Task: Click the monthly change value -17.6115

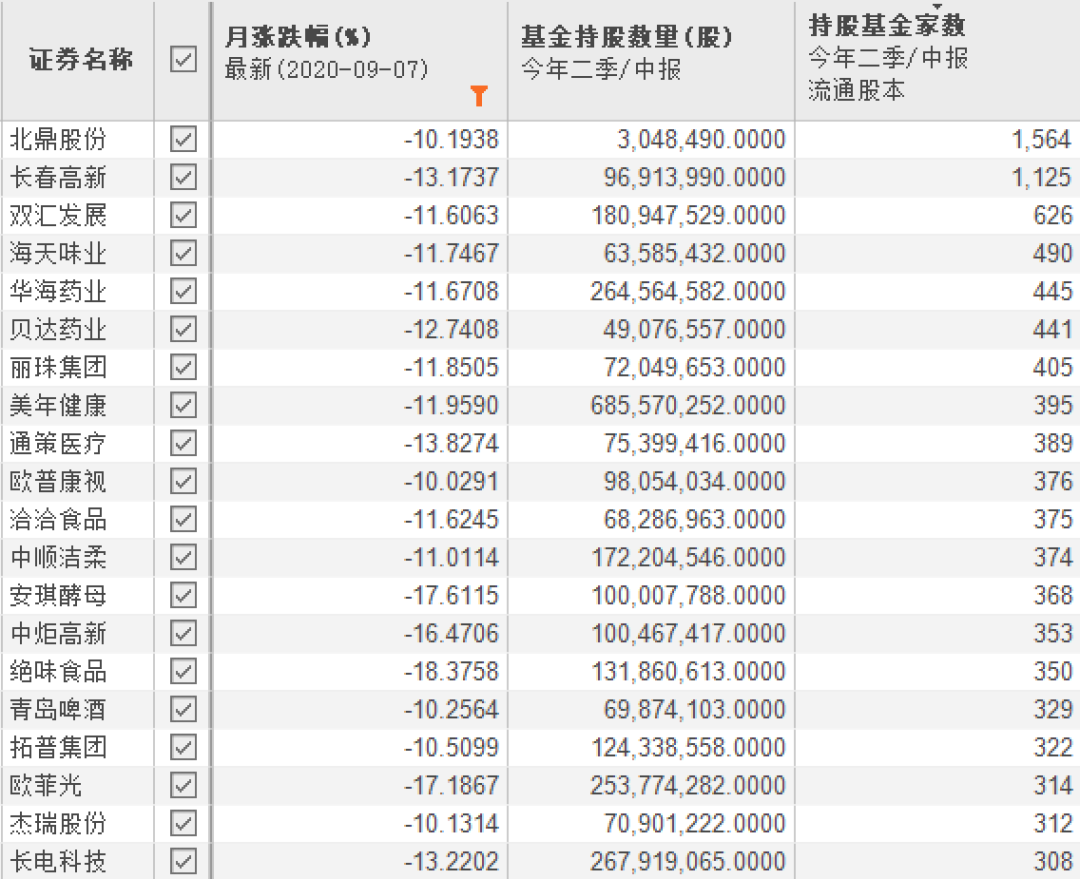Action: click(451, 594)
